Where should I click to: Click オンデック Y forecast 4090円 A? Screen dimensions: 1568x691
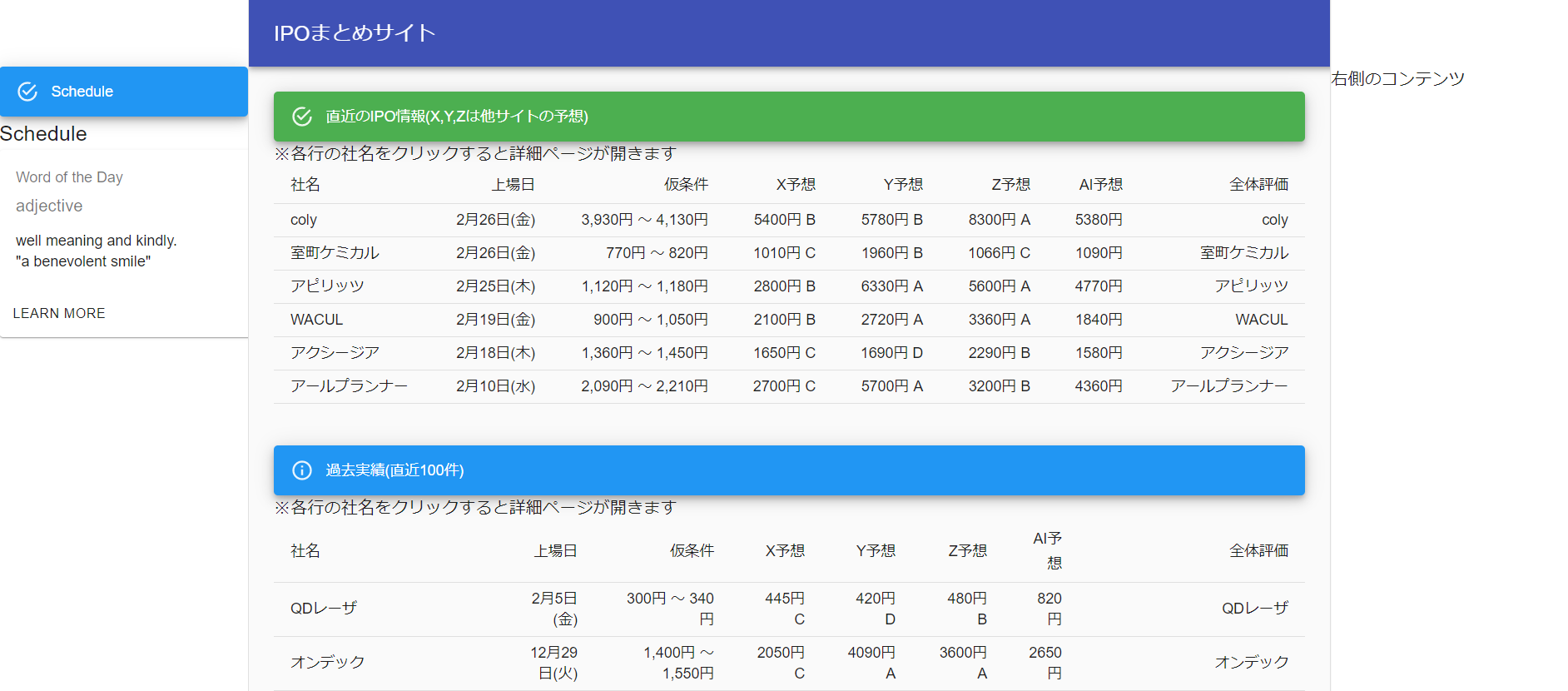click(x=871, y=663)
